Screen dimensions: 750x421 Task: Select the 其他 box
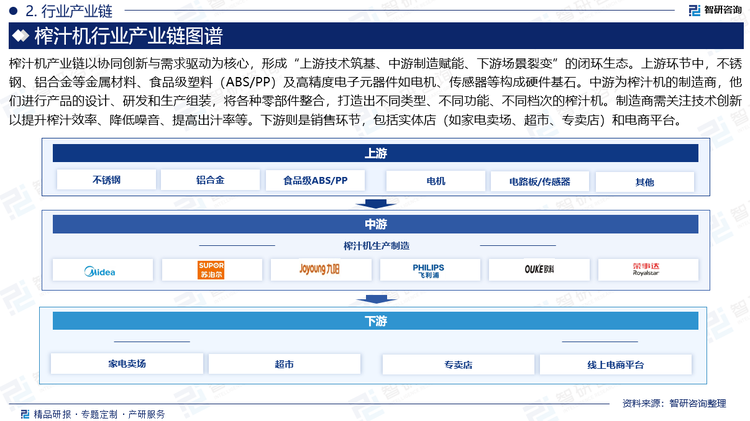pyautogui.click(x=645, y=182)
